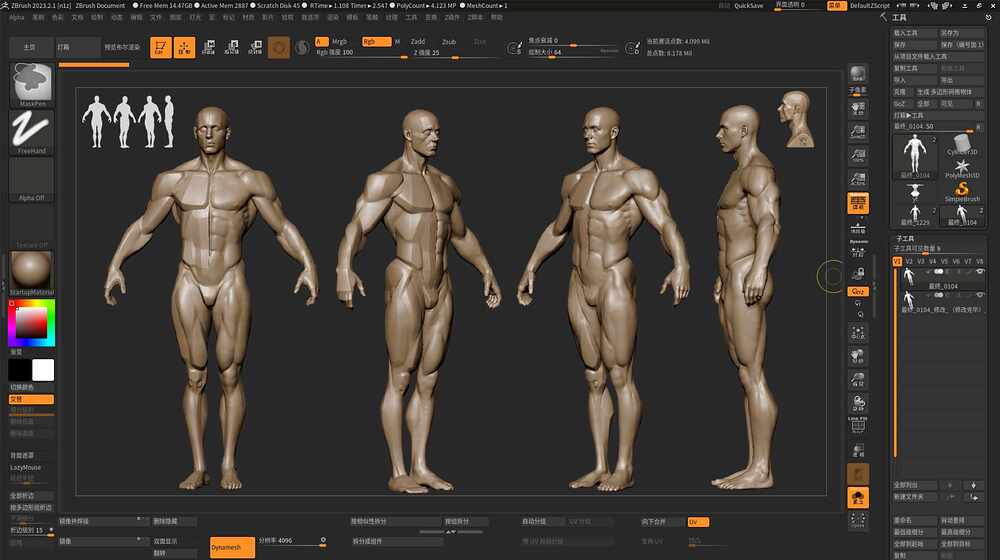Select the V5 subtool visibility tab
This screenshot has width=1000, height=560.
point(945,262)
